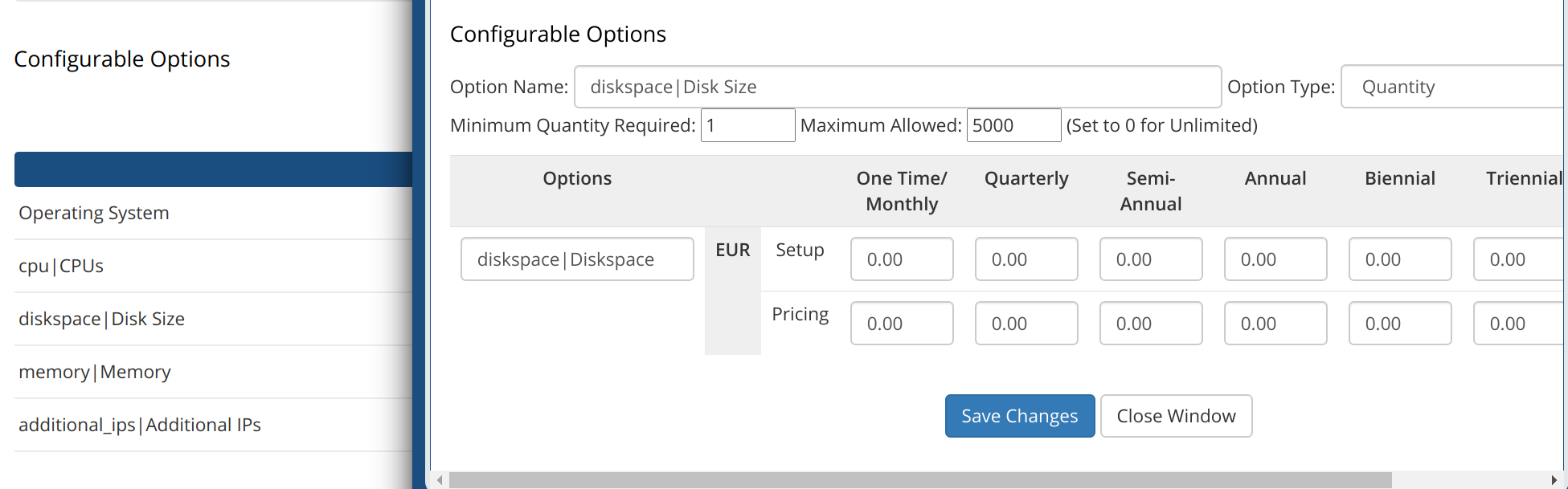Edit Setup price for Biennial

point(1400,259)
